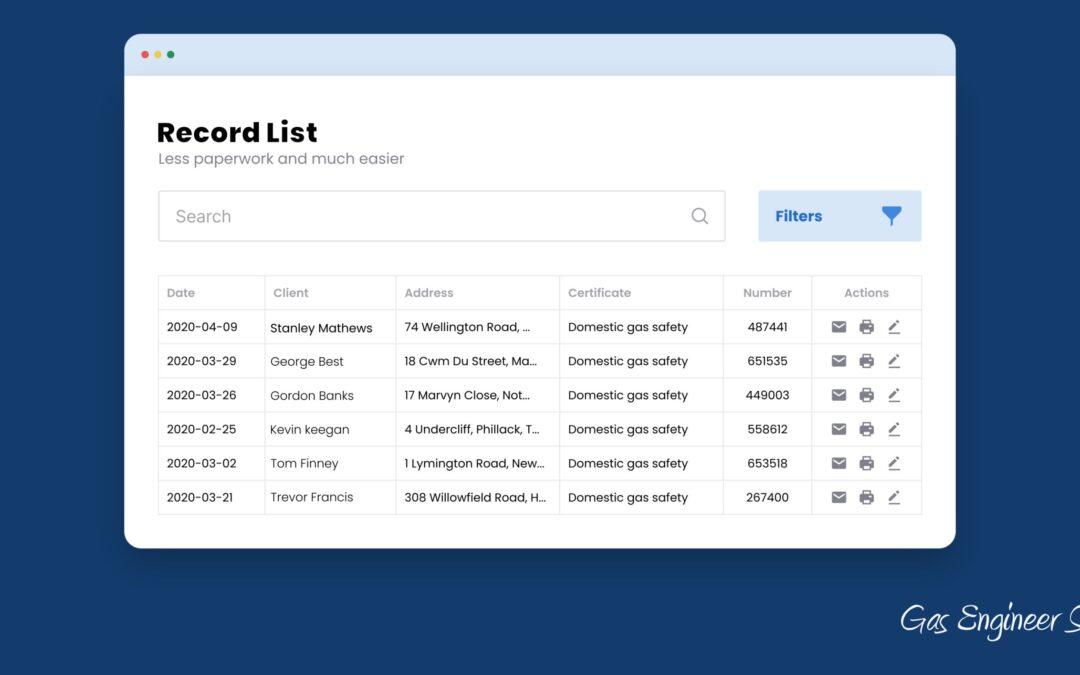Sort records by the Number column header
Viewport: 1080px width, 675px height.
[766, 292]
